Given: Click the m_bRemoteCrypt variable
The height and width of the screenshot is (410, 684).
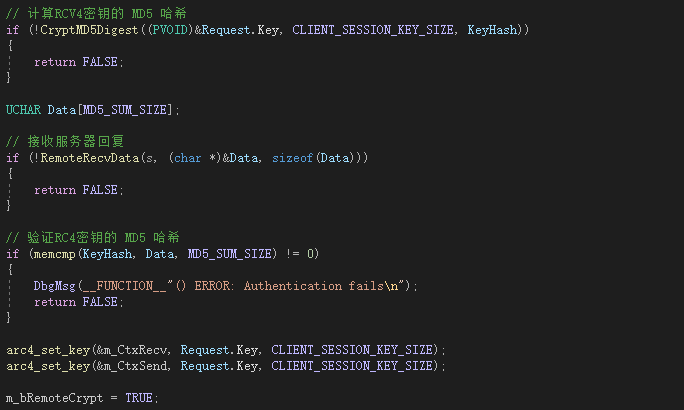Looking at the screenshot, I should tap(55, 398).
